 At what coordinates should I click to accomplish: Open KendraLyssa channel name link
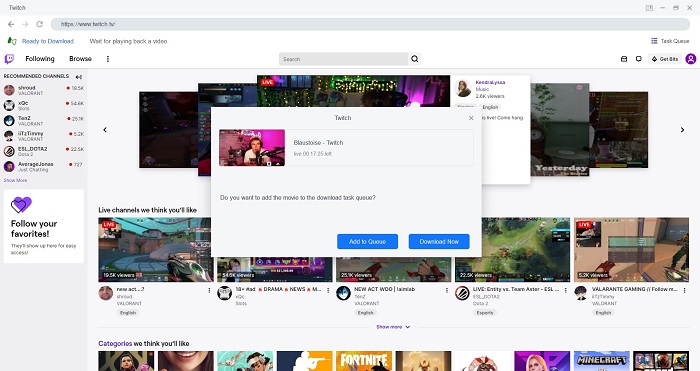pos(490,83)
